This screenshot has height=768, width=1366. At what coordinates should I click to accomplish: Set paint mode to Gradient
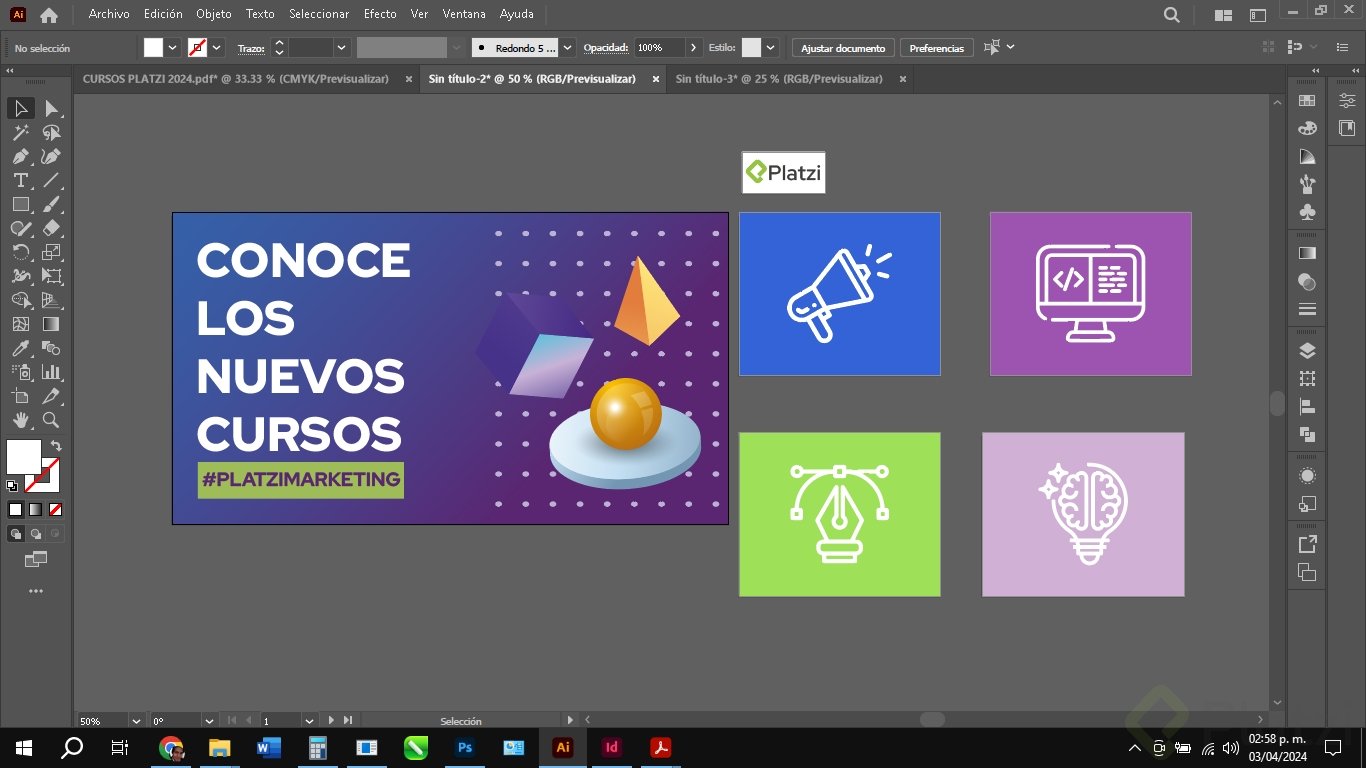(x=35, y=509)
